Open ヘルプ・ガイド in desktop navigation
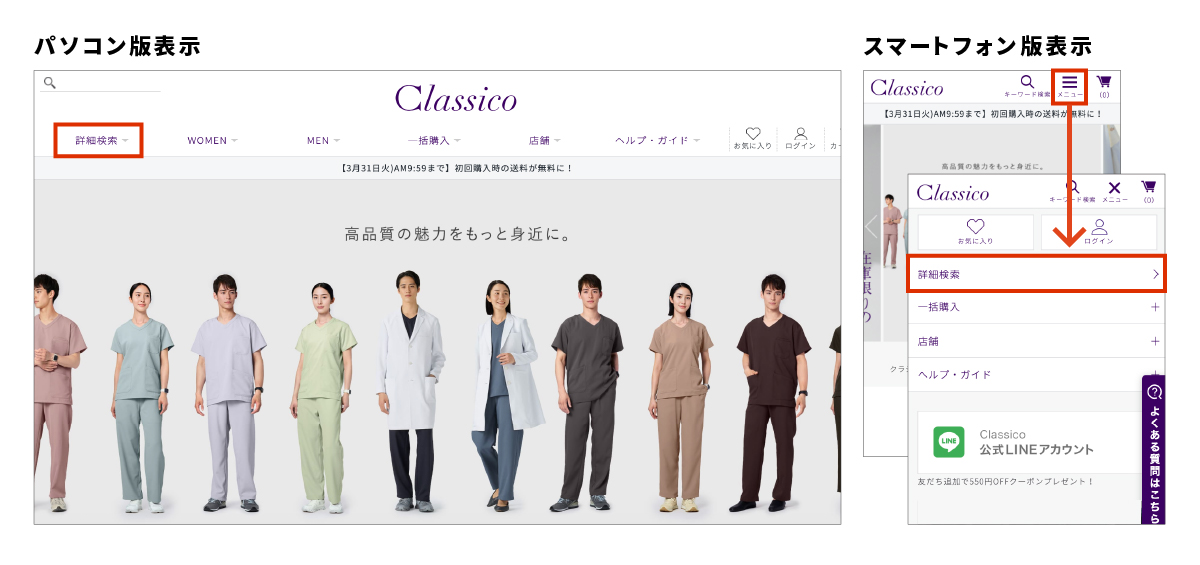Image resolution: width=1200 pixels, height=565 pixels. tap(658, 140)
